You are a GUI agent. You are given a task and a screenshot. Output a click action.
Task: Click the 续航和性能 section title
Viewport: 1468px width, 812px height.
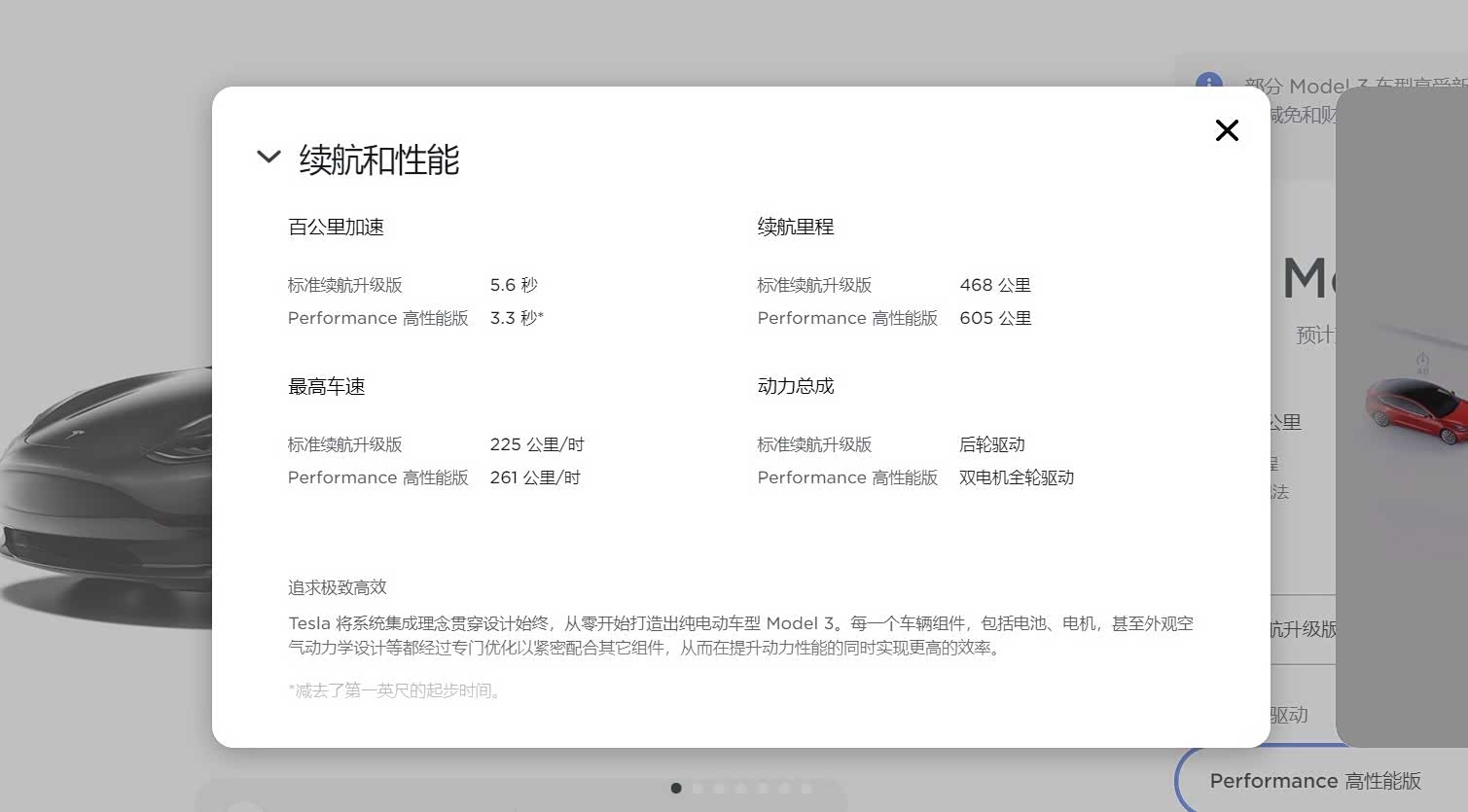coord(378,159)
